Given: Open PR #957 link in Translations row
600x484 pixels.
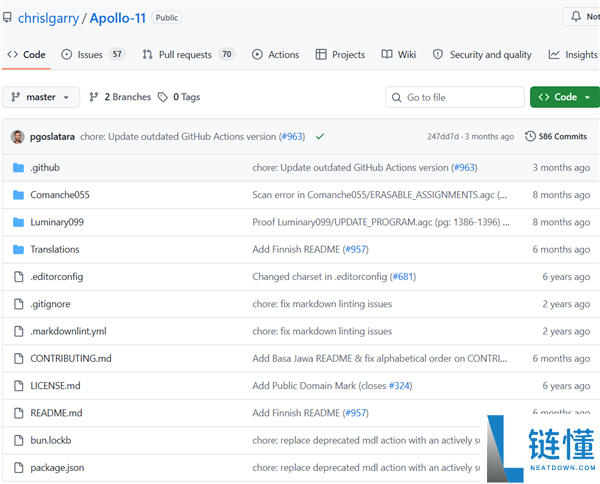Looking at the screenshot, I should coord(355,249).
